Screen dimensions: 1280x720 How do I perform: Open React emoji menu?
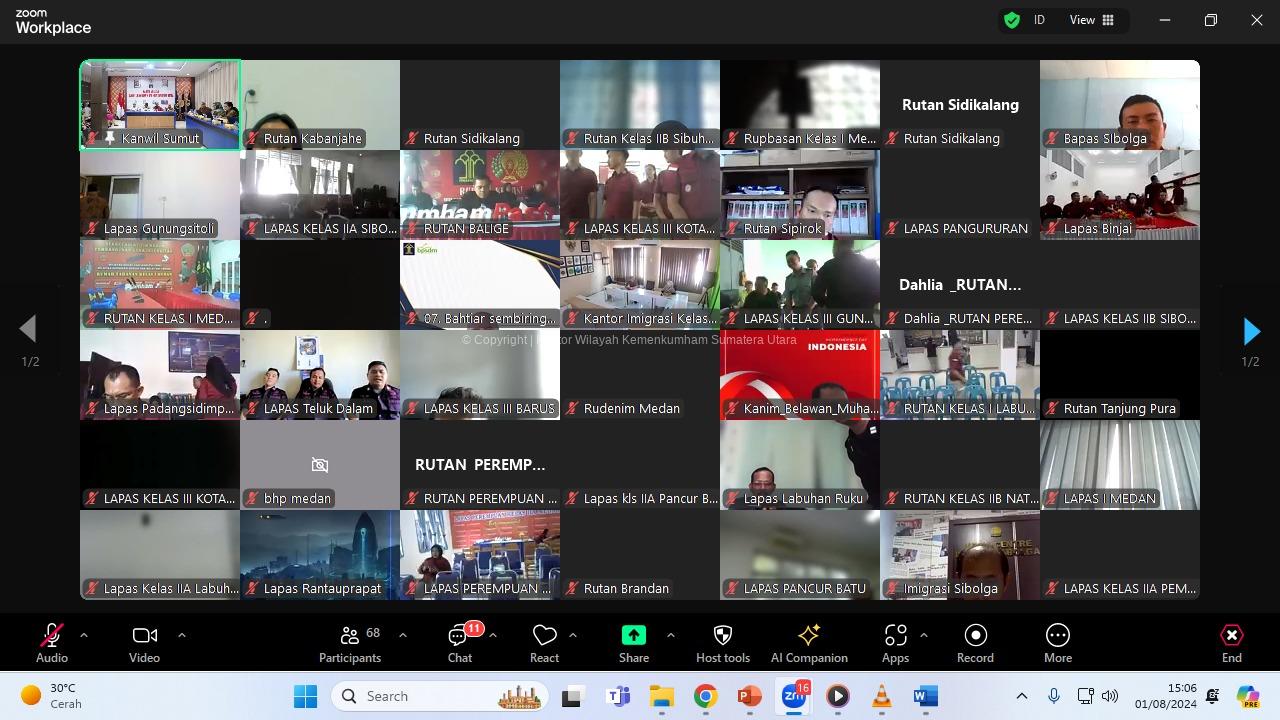(x=544, y=643)
